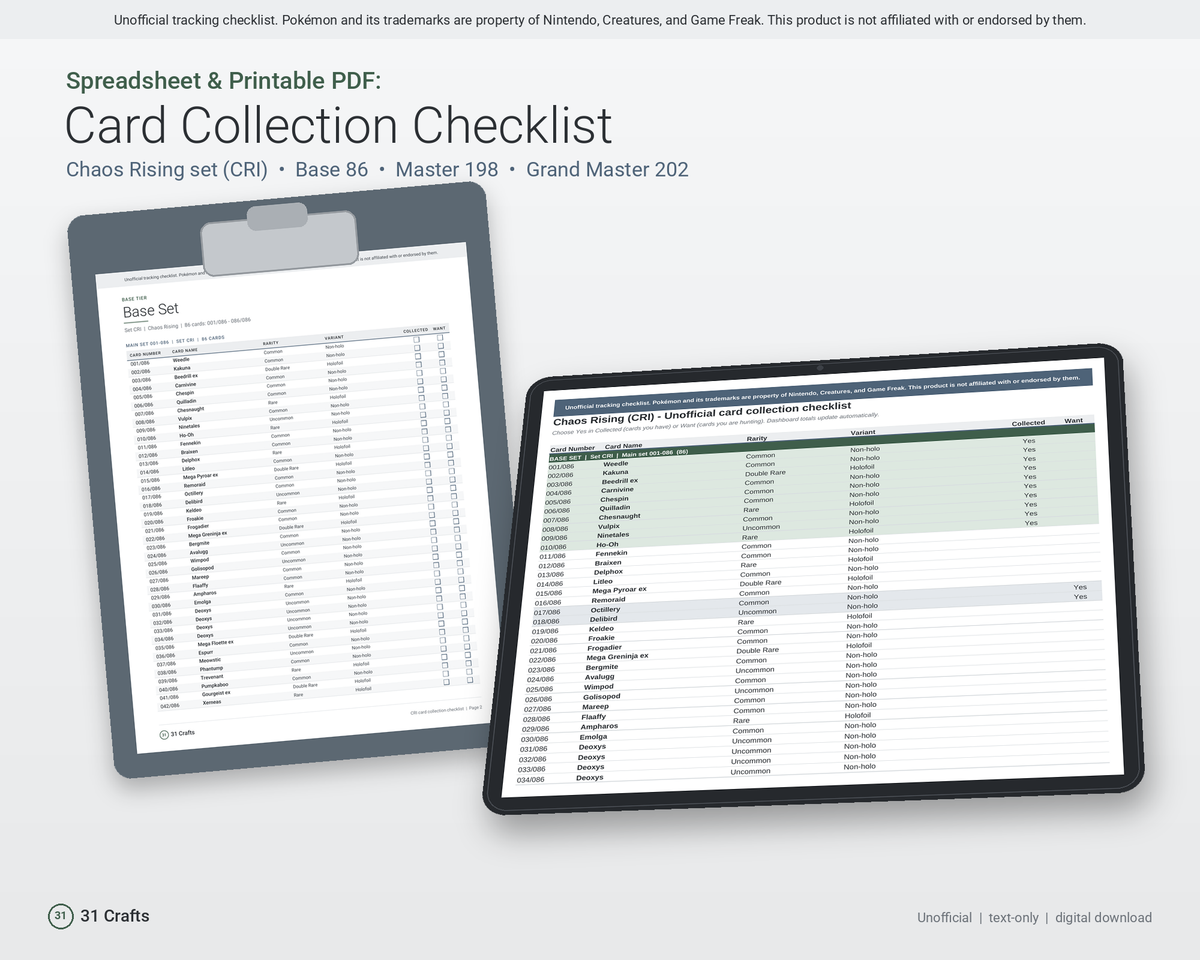1200x960 pixels.
Task: Open Want cell showing Yes for Mega Pyroar ex
Action: pos(1080,588)
